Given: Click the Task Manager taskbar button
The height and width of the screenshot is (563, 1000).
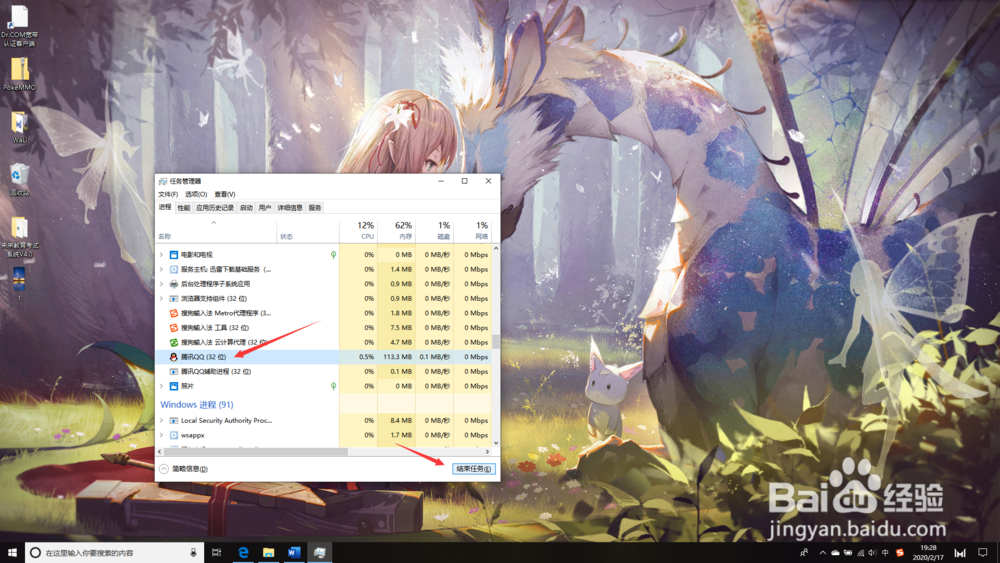Looking at the screenshot, I should click(320, 553).
